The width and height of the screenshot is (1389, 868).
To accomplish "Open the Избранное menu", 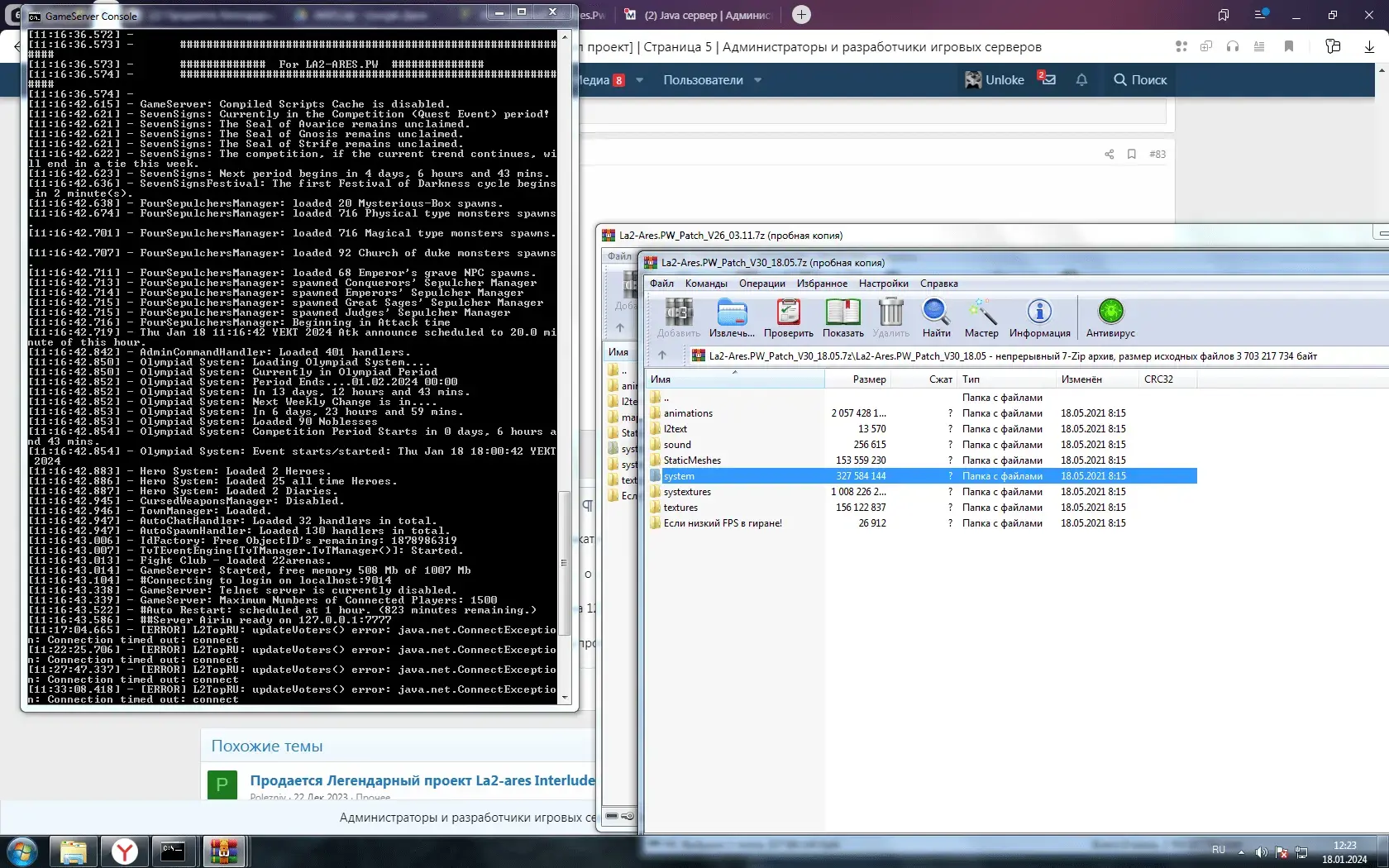I will click(x=821, y=284).
